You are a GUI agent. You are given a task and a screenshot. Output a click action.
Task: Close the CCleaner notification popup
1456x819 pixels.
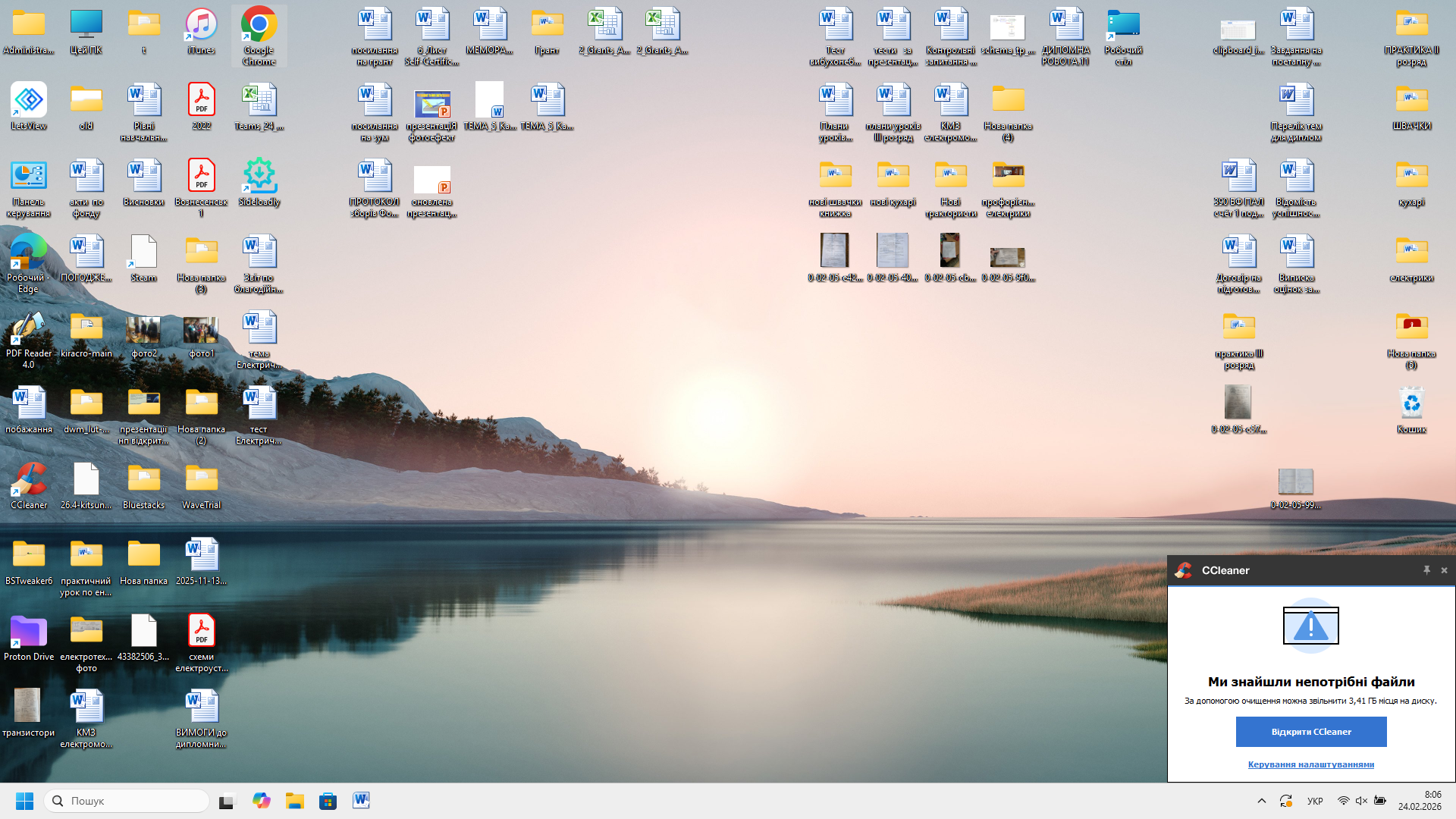[x=1444, y=570]
